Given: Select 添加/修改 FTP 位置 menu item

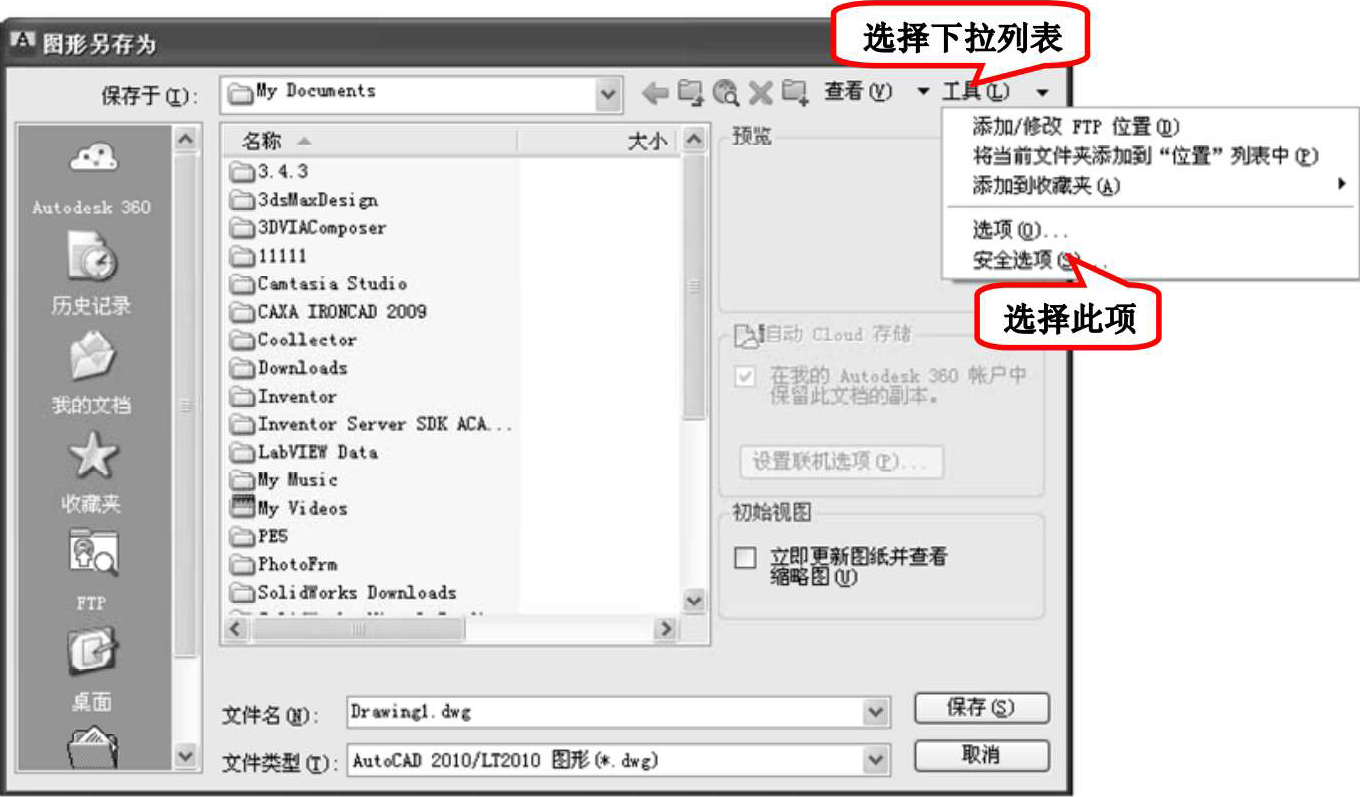Looking at the screenshot, I should (x=1076, y=127).
